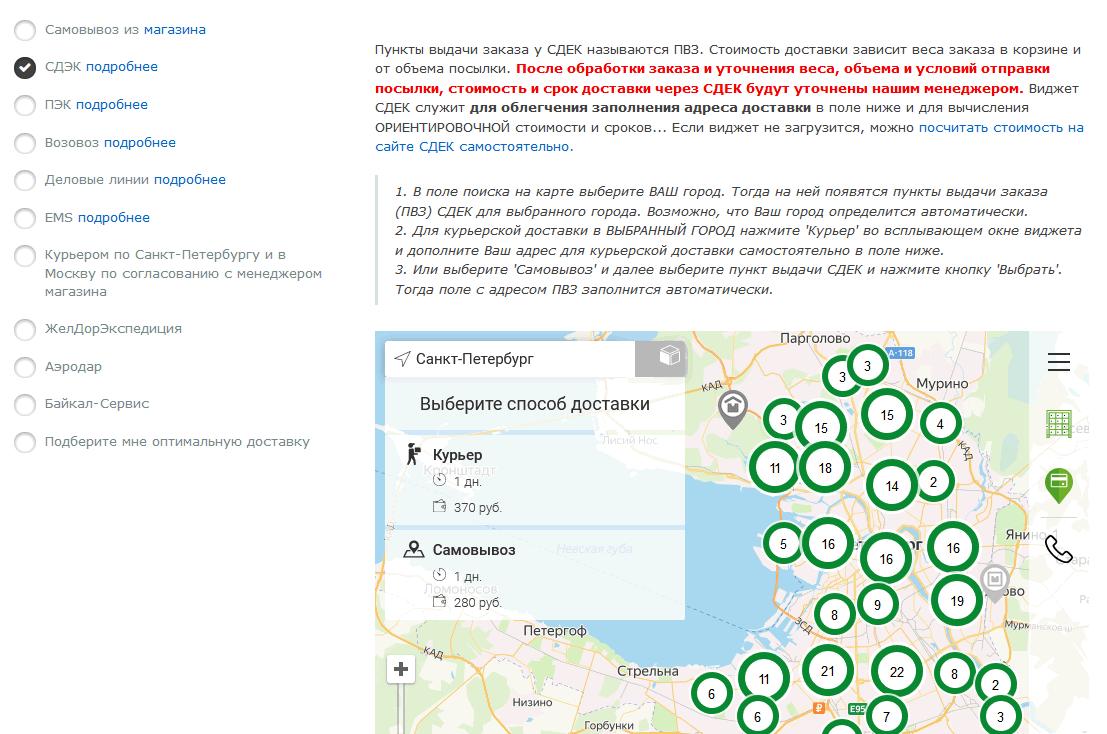
Task: Click the map cluster marker numbered 21
Action: coord(827,671)
